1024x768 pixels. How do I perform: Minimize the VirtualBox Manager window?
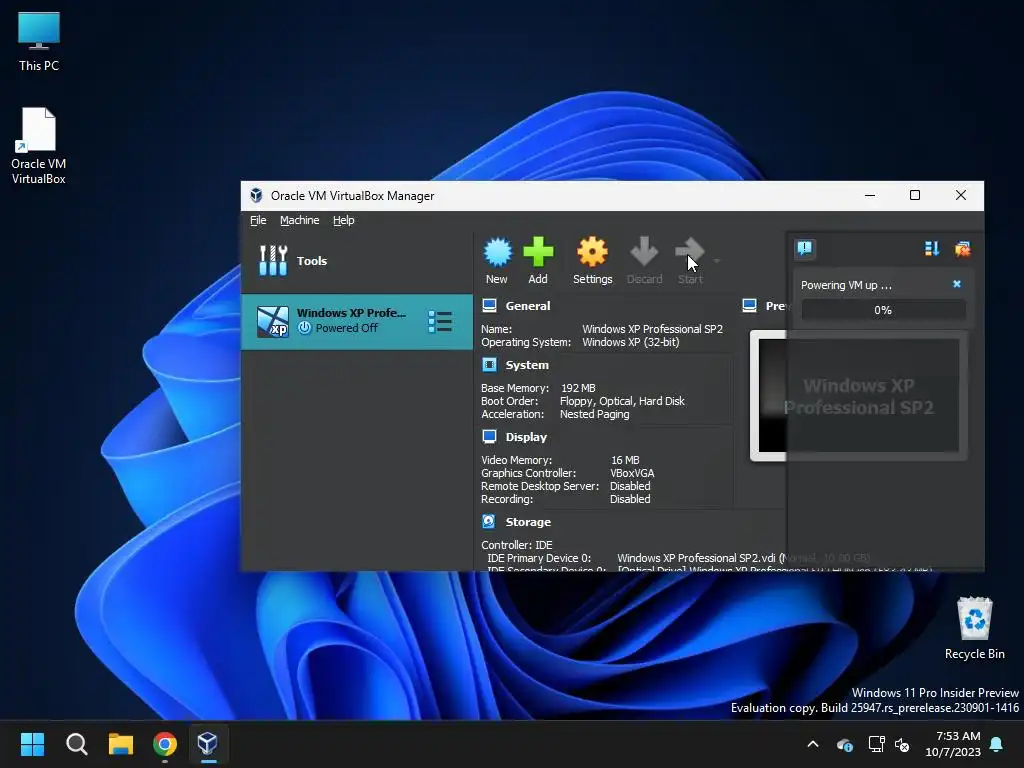(x=870, y=195)
